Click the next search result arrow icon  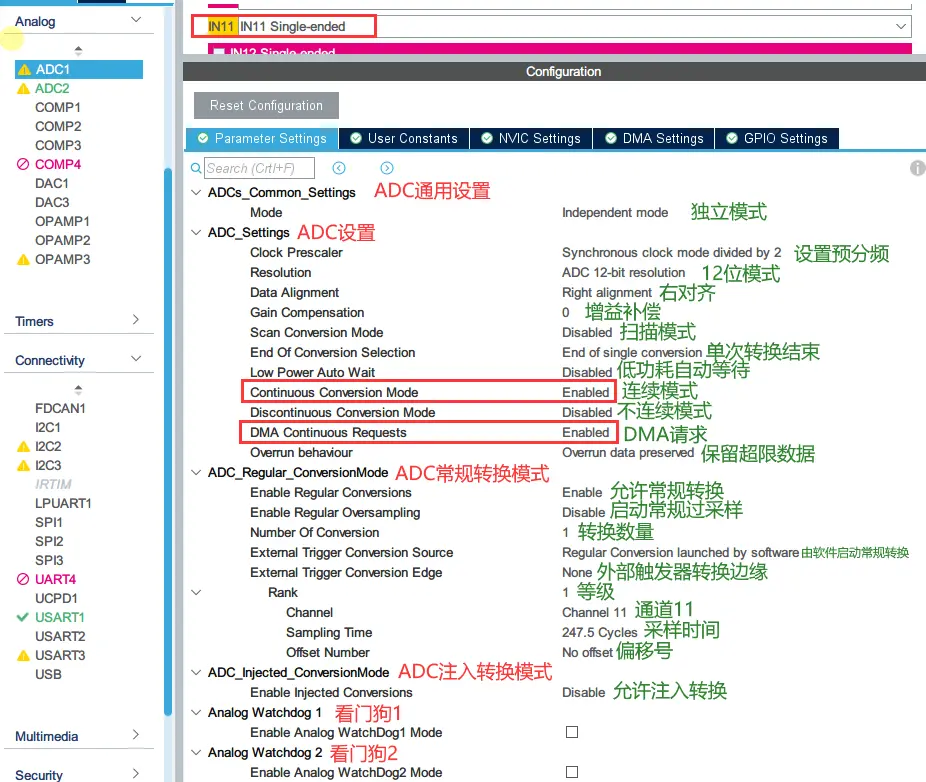click(387, 168)
